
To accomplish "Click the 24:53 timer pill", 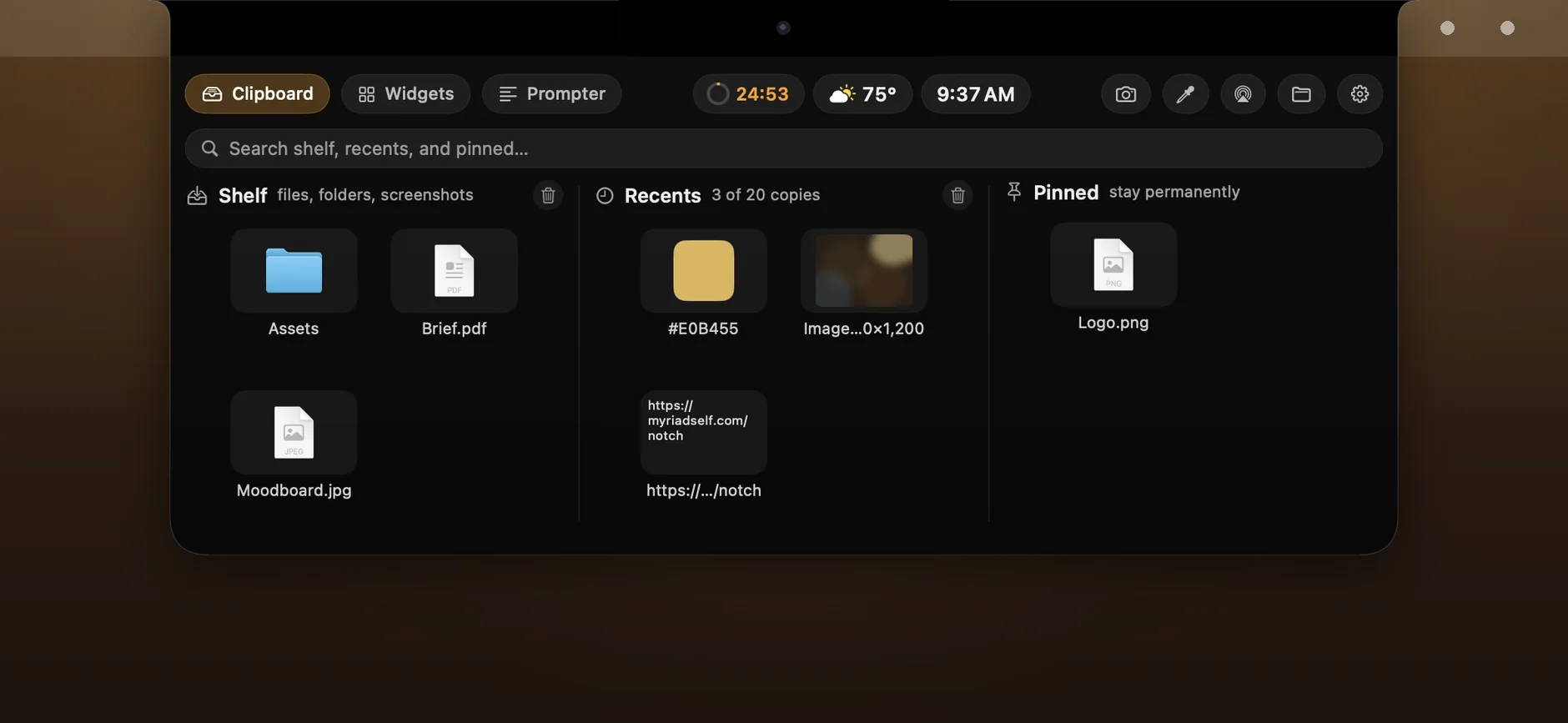I will pos(748,93).
